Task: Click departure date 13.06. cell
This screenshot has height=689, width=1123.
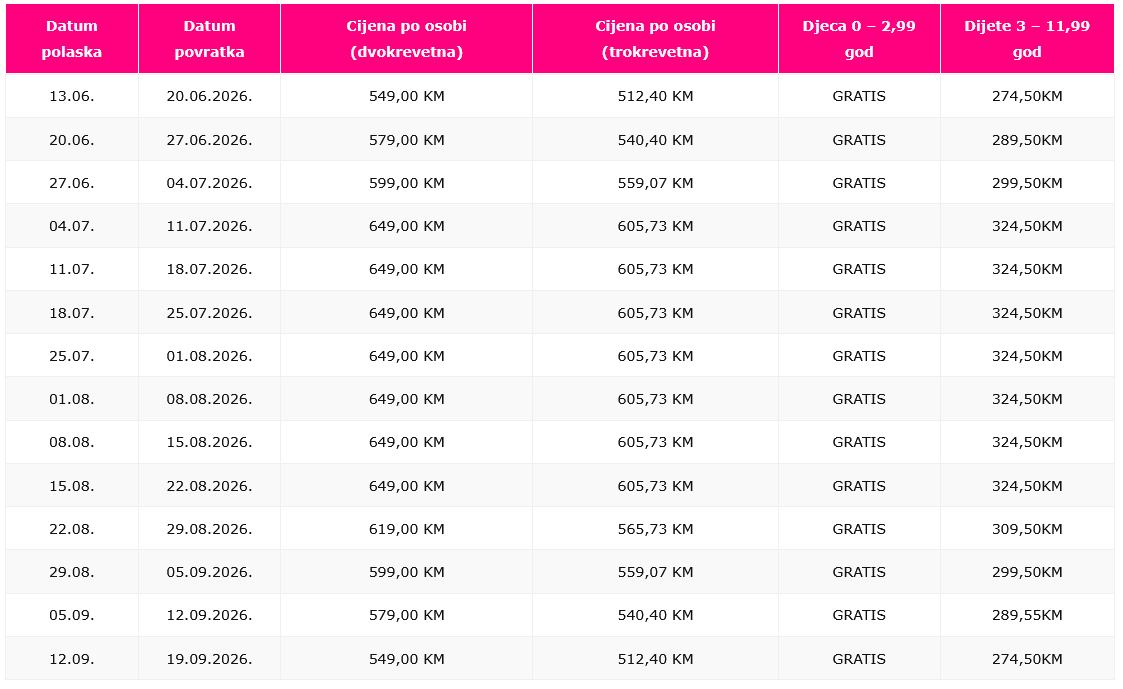Action: coord(72,97)
